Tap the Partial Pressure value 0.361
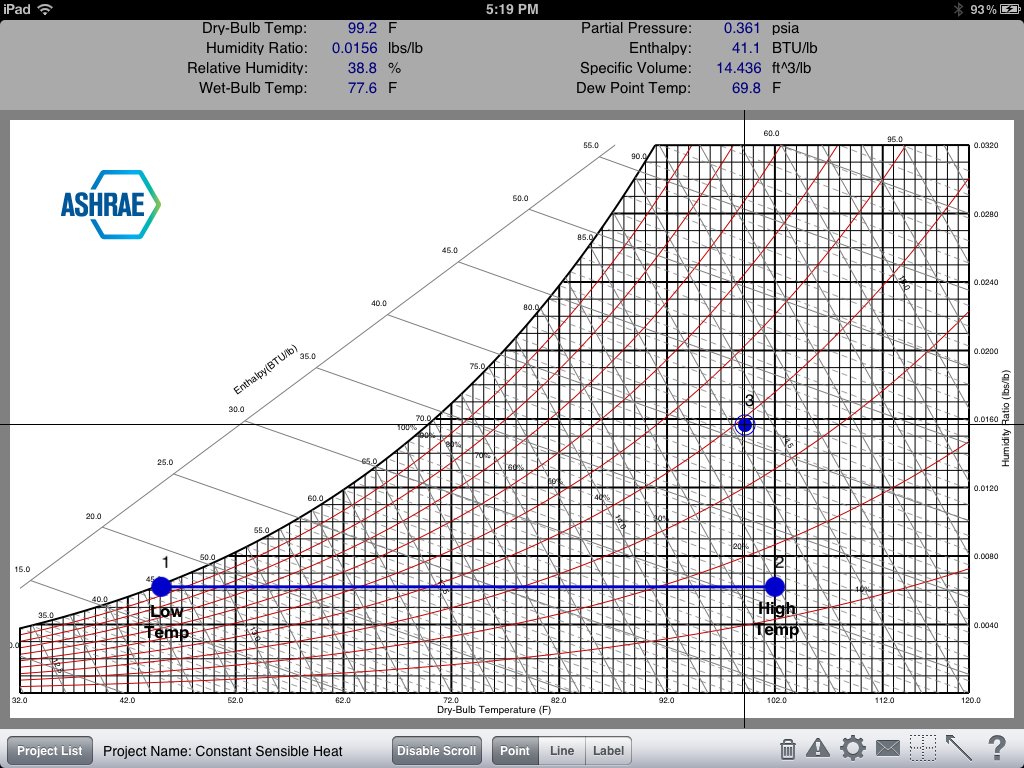1024x768 pixels. pyautogui.click(x=742, y=28)
